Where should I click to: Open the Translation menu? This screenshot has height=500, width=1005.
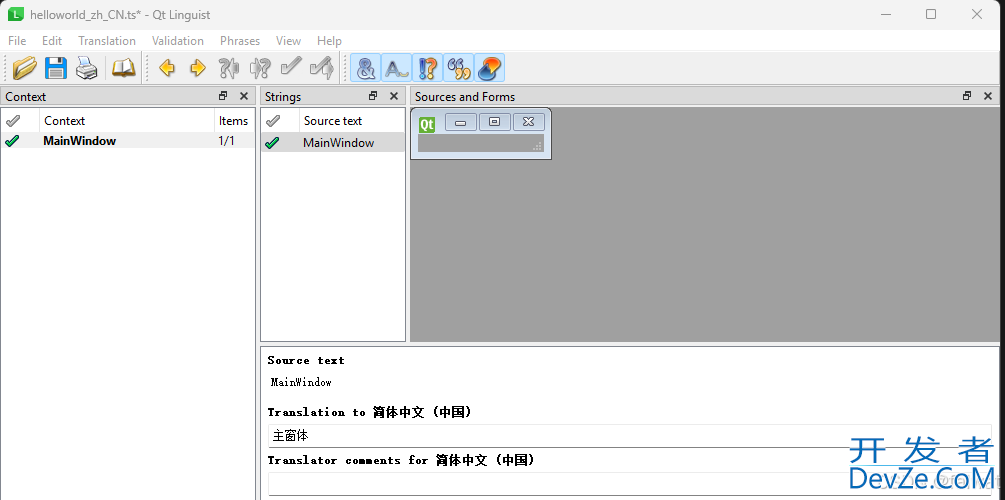[107, 40]
